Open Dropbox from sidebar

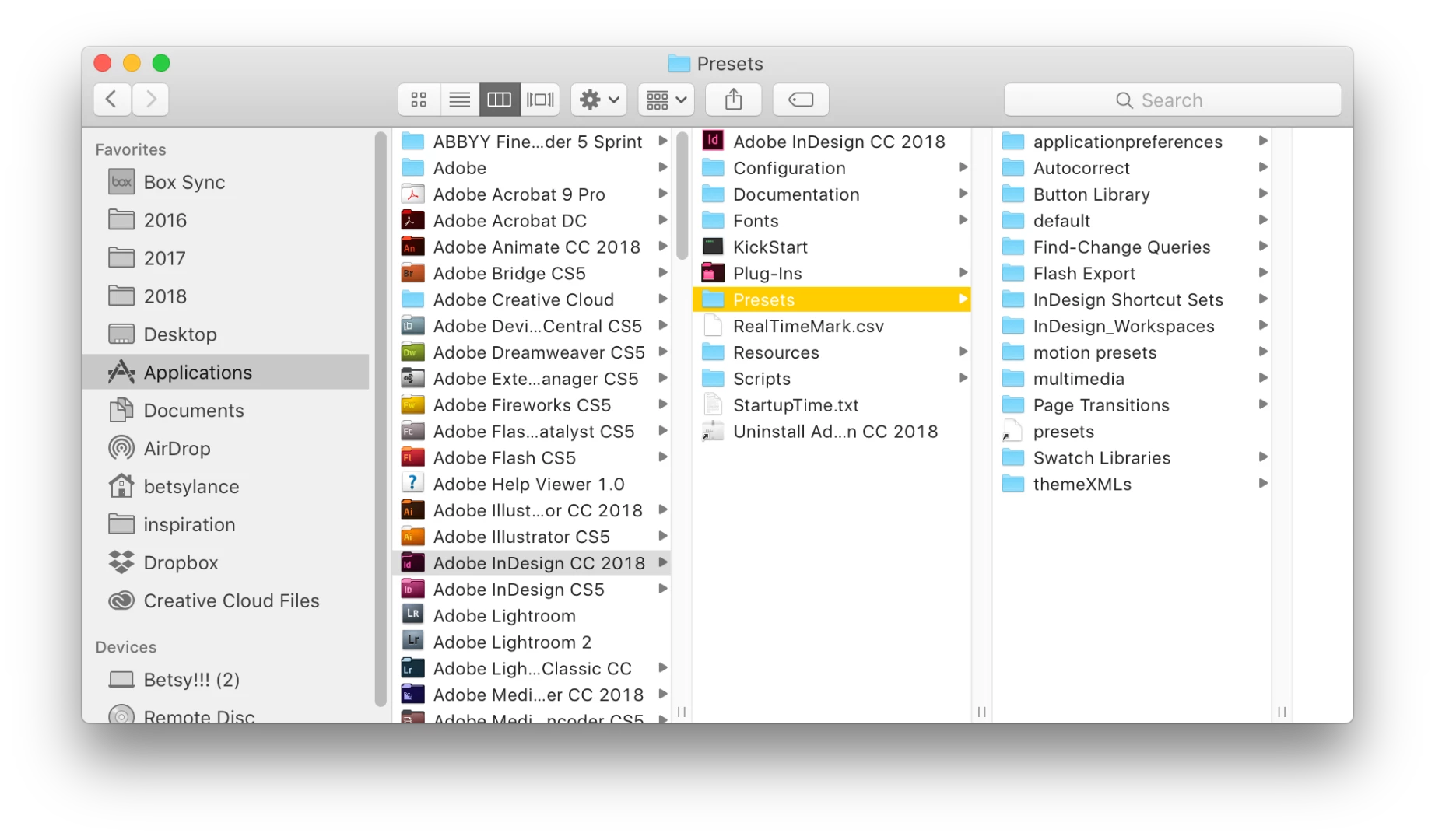coord(226,563)
